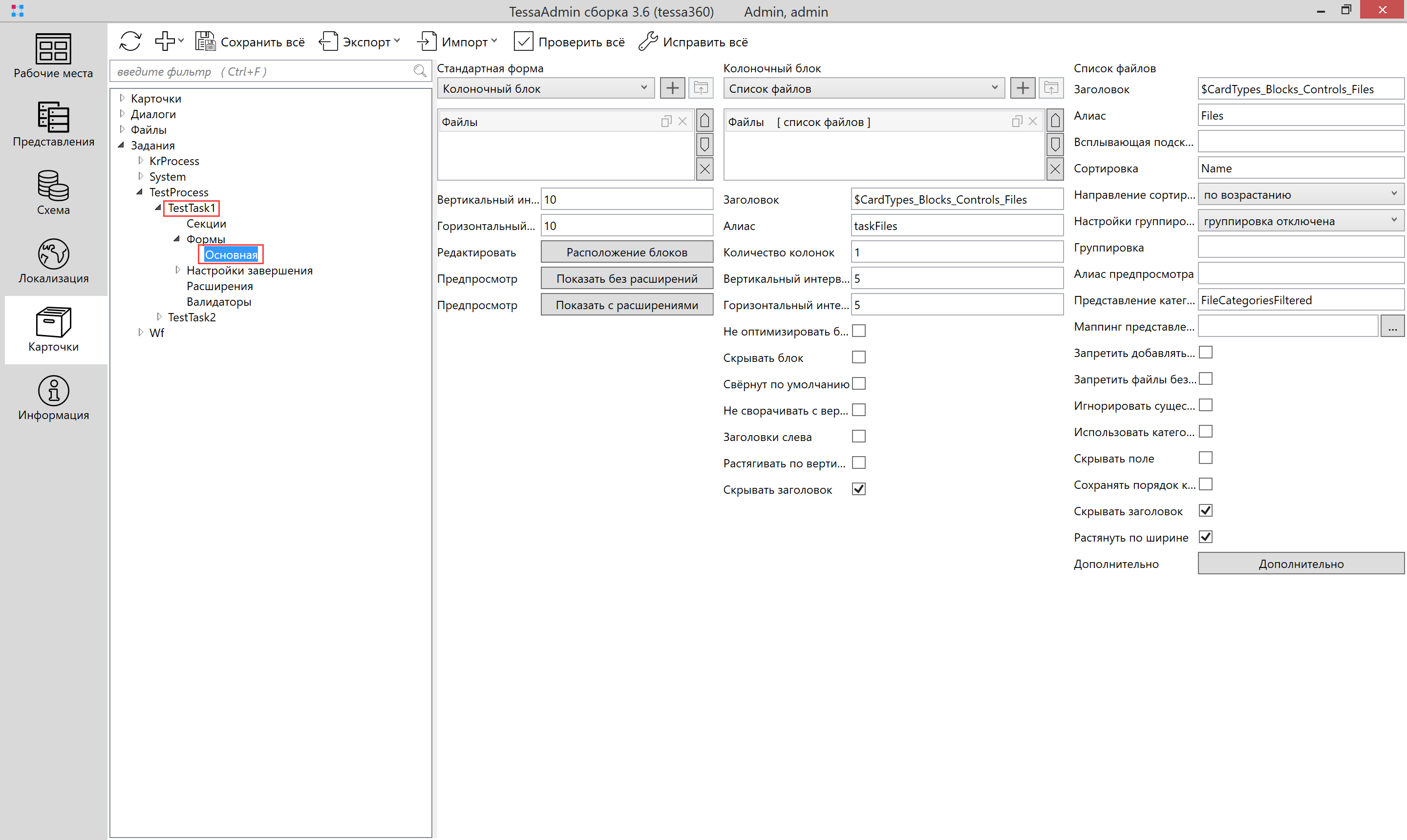Click the refresh icon in the toolbar
This screenshot has width=1407, height=840.
pos(130,42)
